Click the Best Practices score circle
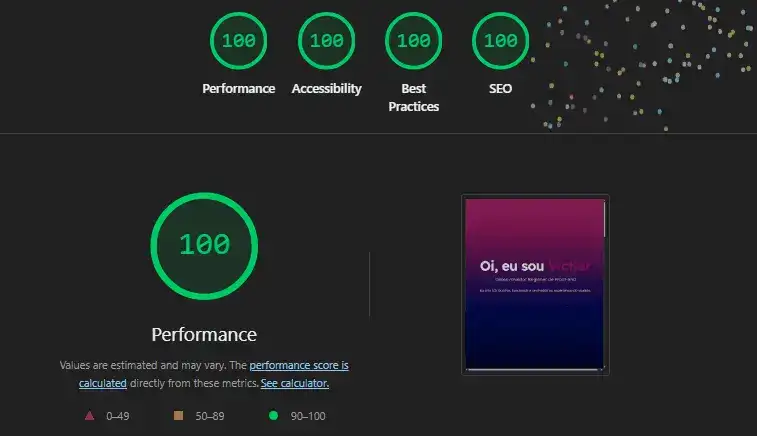Screen dimensions: 757x436 414,41
